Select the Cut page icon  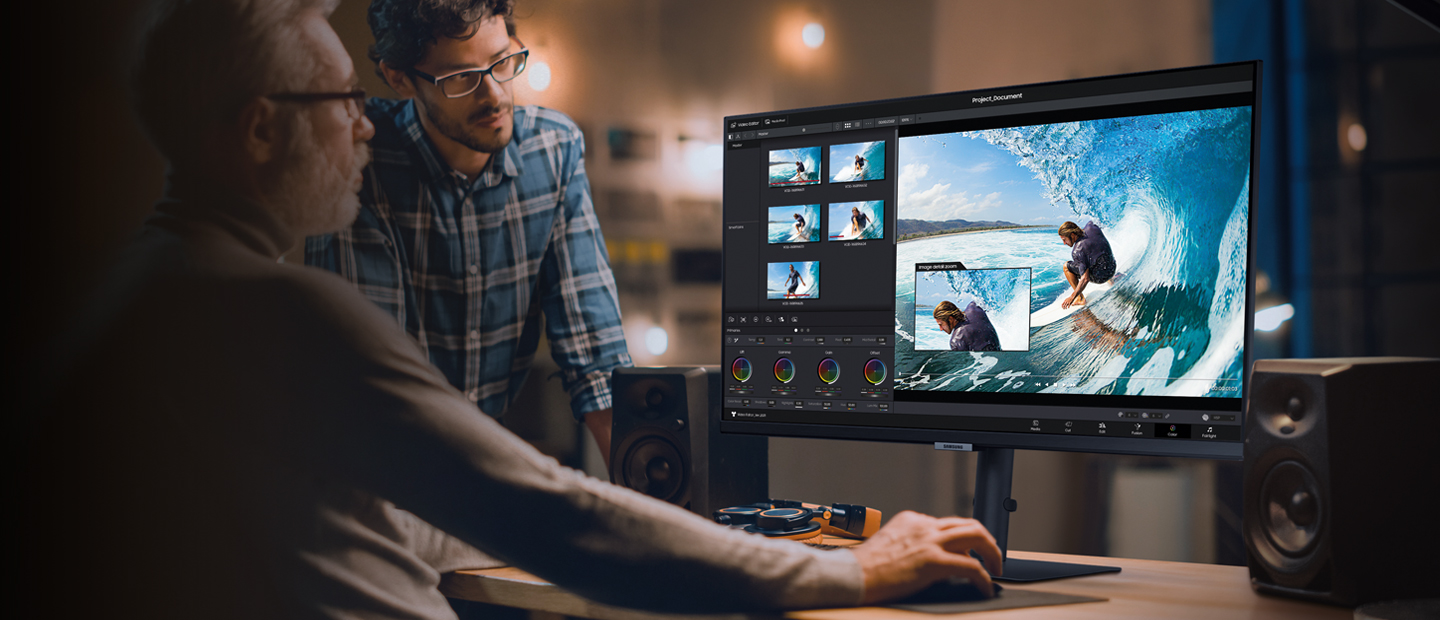1068,426
